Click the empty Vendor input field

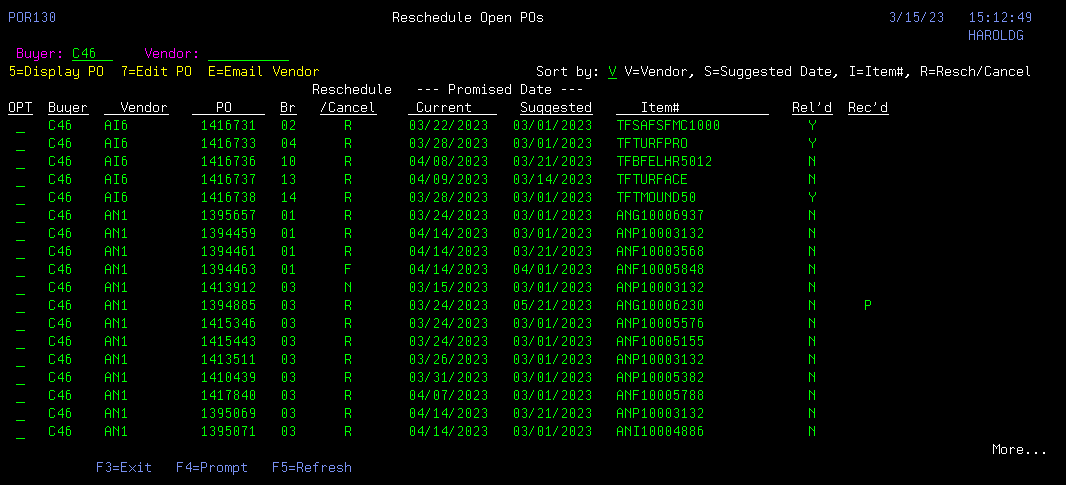(248, 54)
